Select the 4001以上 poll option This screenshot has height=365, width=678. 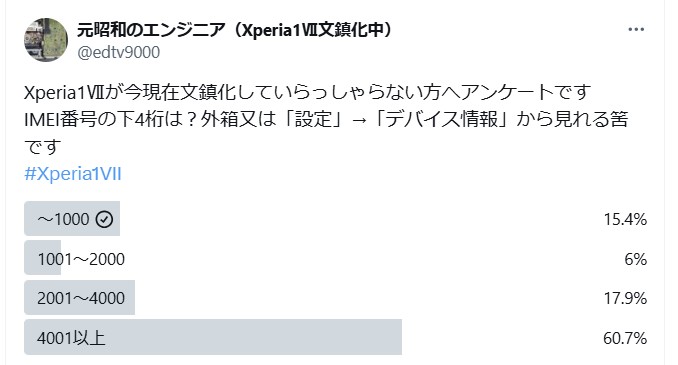pos(336,337)
